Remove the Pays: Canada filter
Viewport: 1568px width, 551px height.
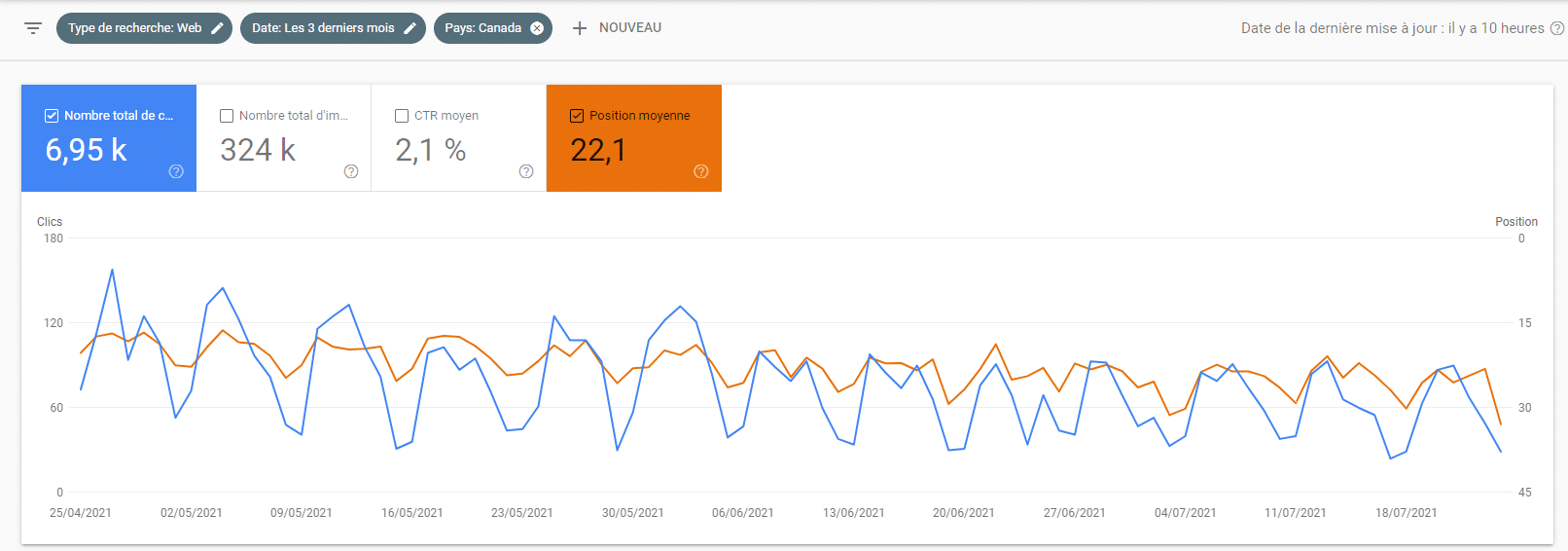pos(537,28)
